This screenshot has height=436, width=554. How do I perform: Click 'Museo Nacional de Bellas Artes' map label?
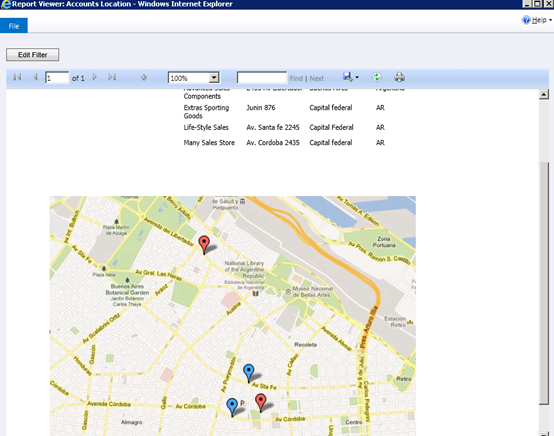(x=313, y=291)
